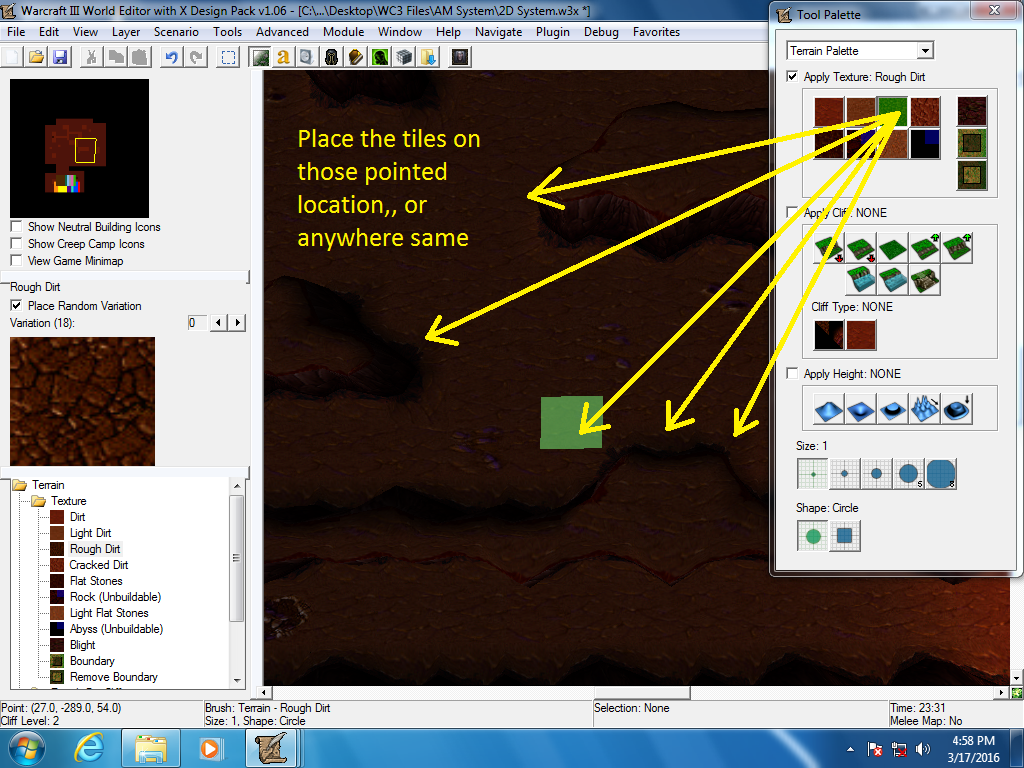Select the smooth height tool
This screenshot has height=768, width=1024.
click(x=957, y=409)
